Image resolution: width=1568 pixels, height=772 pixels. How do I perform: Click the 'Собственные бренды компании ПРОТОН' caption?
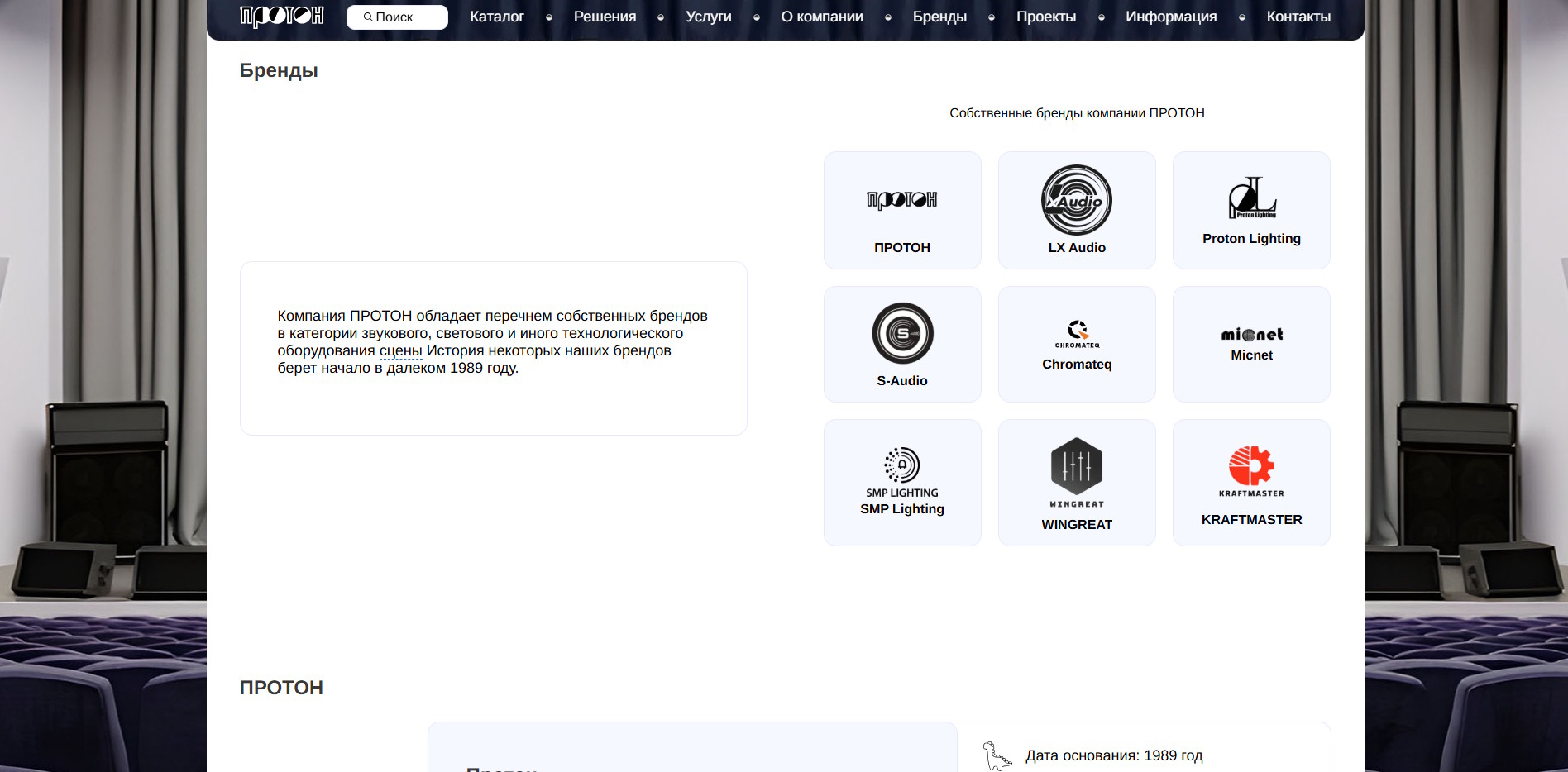(x=1077, y=113)
